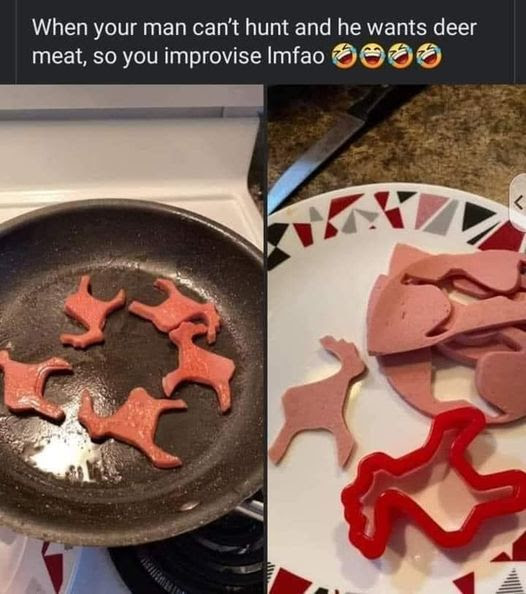Tap the last laughing emoji in caption
Screen dimensions: 526x594
click(431, 56)
